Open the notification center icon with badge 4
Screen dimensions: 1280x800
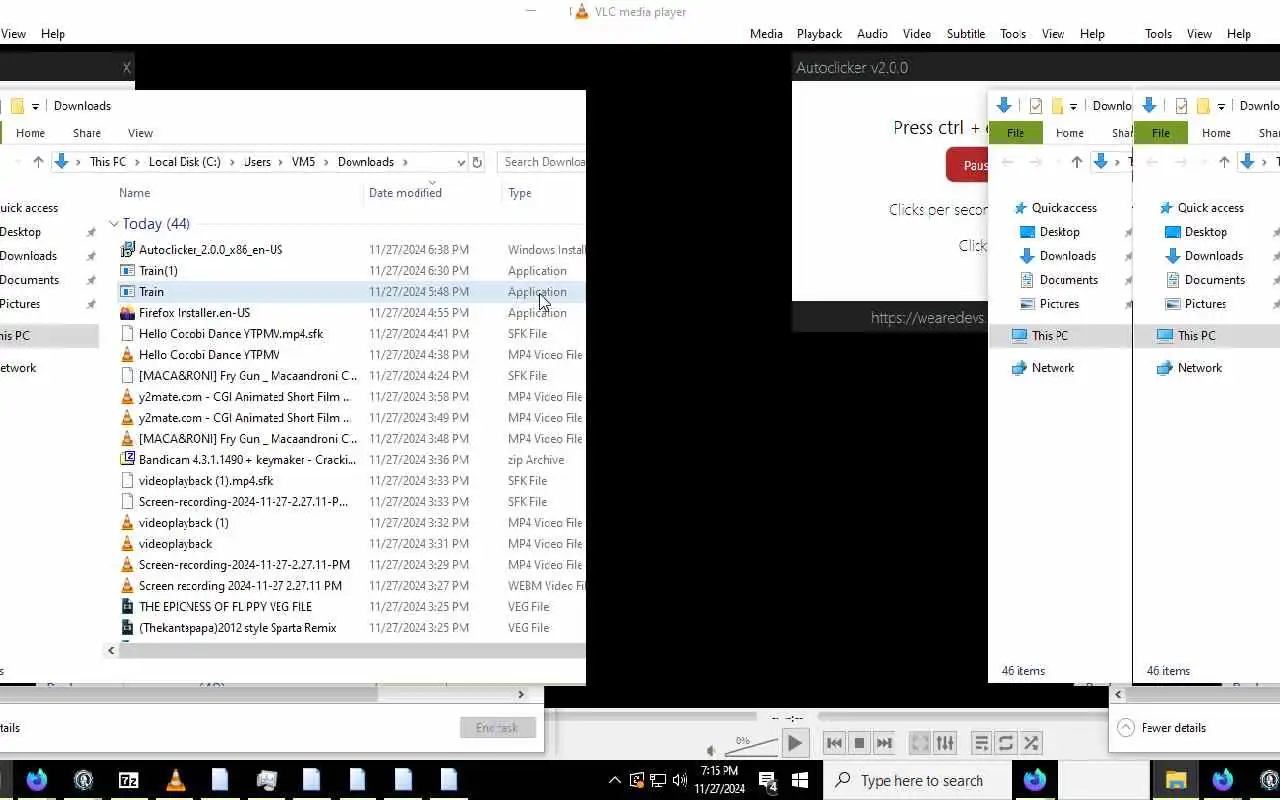tap(768, 781)
